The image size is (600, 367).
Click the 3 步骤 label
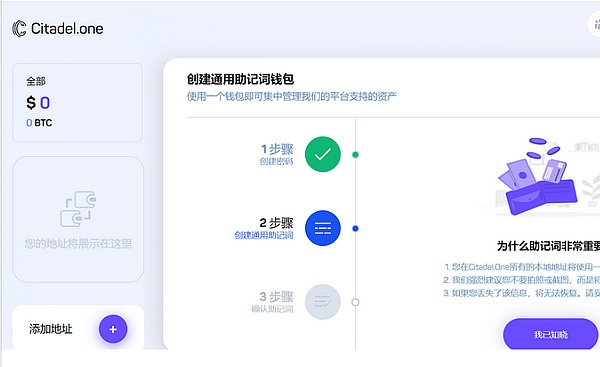(x=276, y=297)
